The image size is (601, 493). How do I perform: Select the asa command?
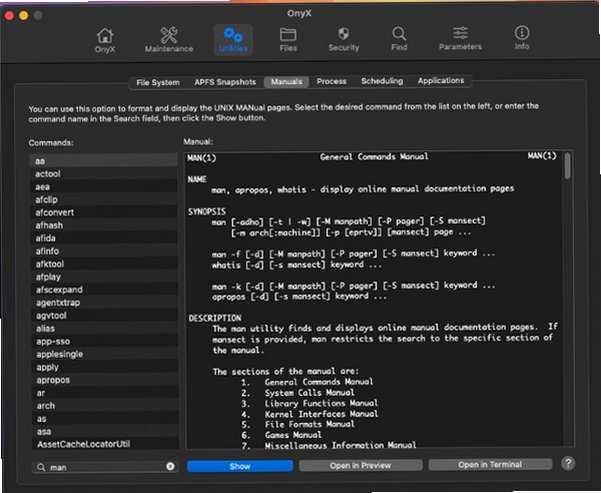pos(105,432)
